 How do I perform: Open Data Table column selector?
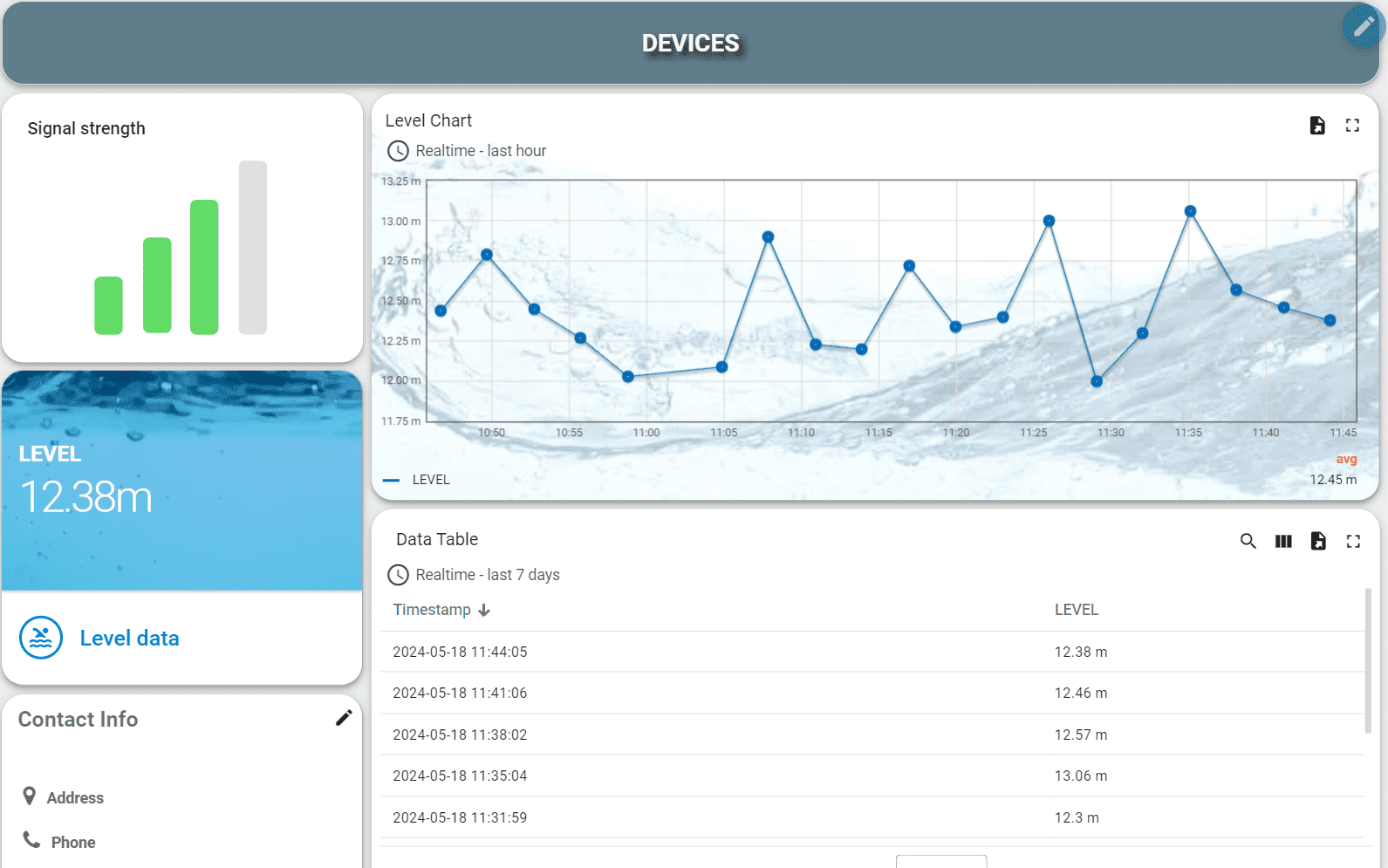click(1283, 542)
